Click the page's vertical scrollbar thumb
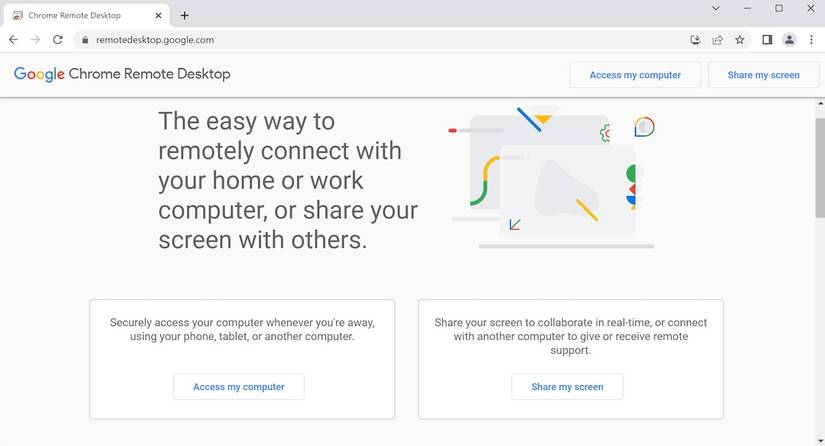This screenshot has height=446, width=825. [x=820, y=167]
